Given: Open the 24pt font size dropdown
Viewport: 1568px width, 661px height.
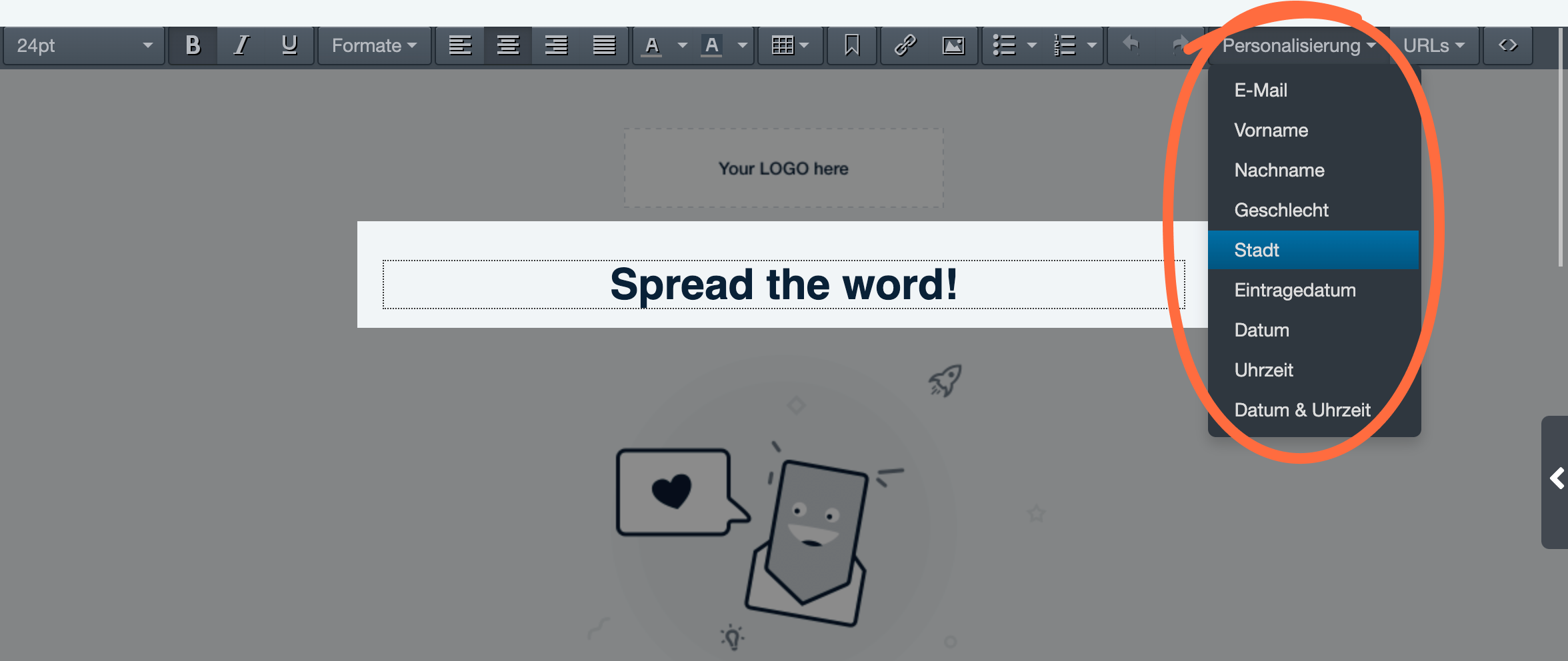Looking at the screenshot, I should click(84, 45).
